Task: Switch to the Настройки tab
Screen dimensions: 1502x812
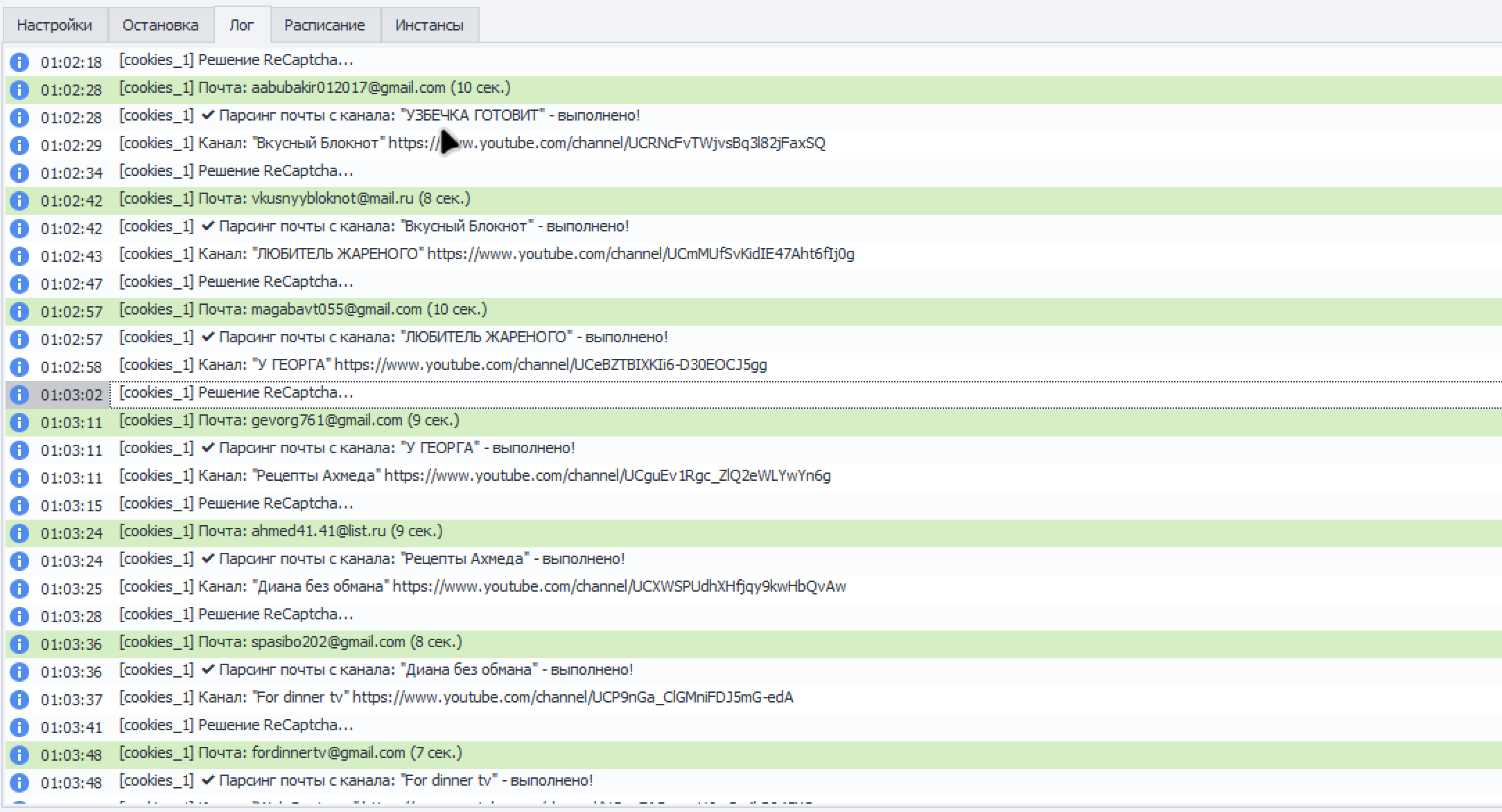Action: [54, 26]
